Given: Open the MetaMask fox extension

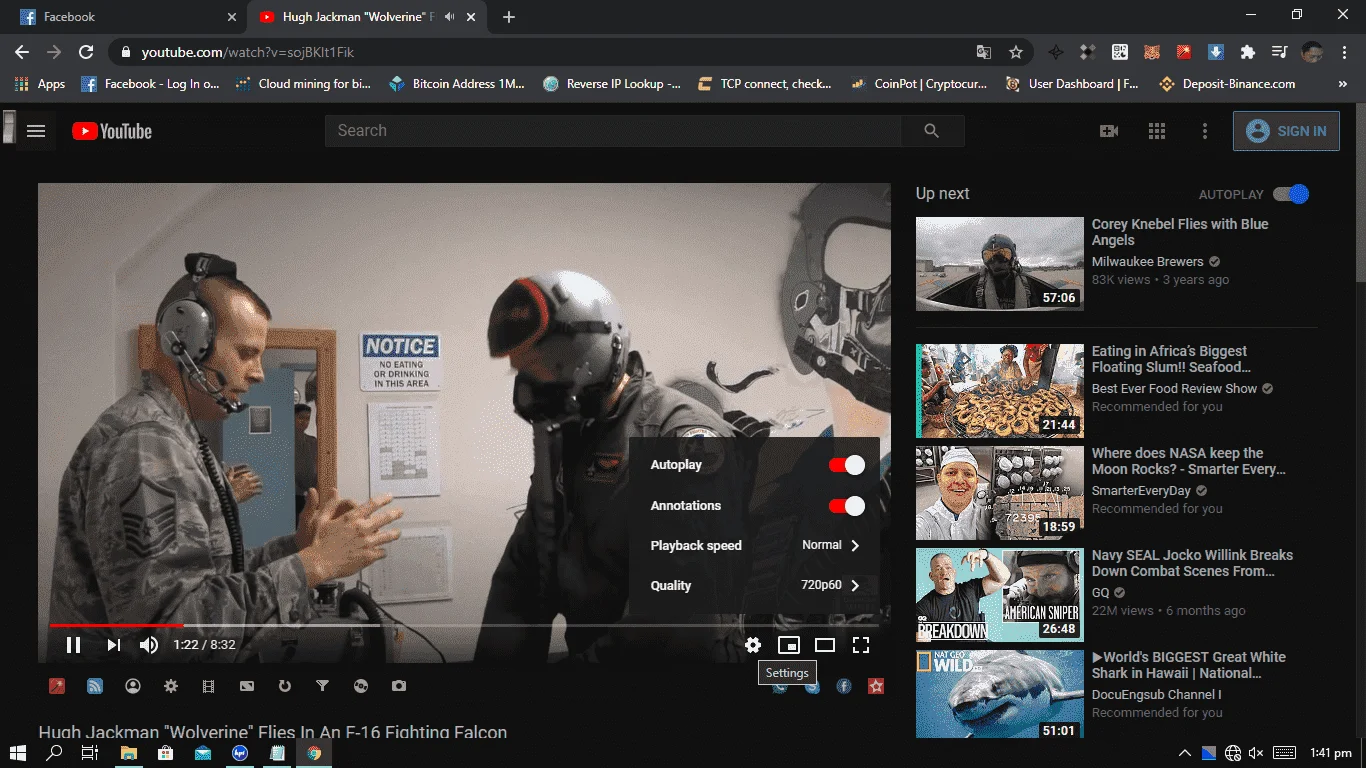Looking at the screenshot, I should [x=1152, y=52].
